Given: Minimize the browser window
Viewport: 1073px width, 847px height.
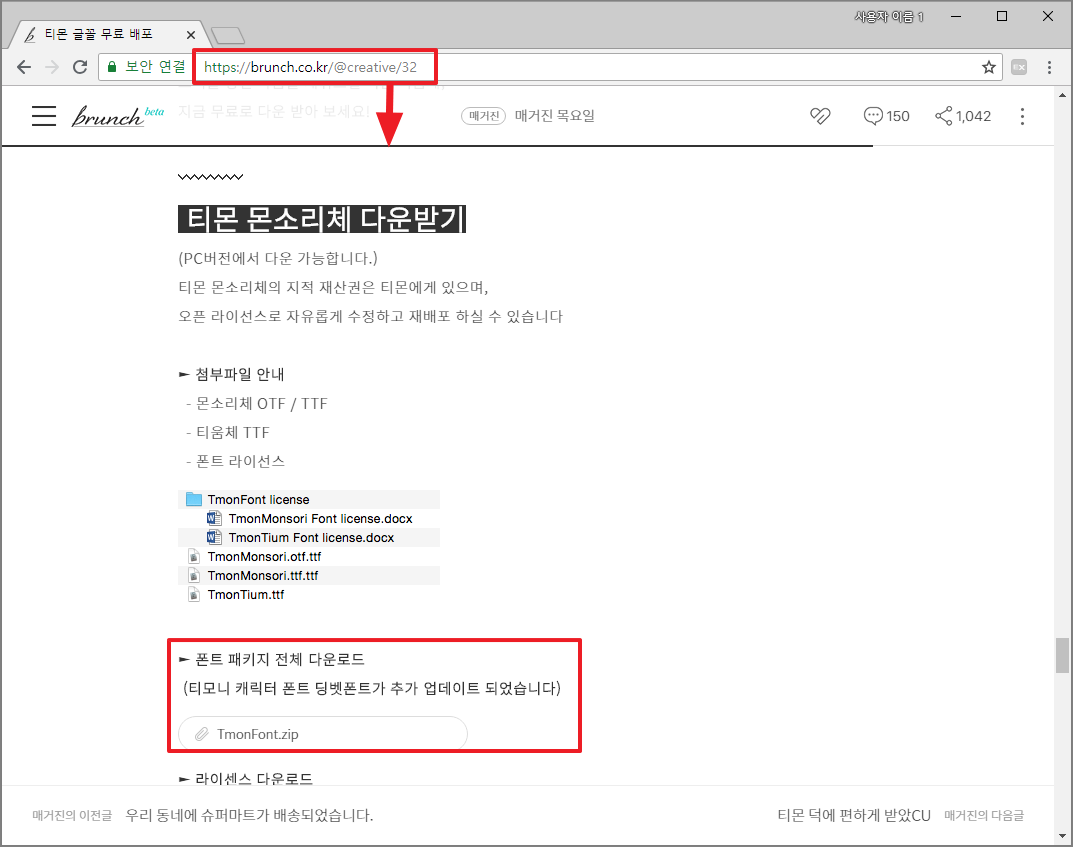Looking at the screenshot, I should pyautogui.click(x=956, y=16).
